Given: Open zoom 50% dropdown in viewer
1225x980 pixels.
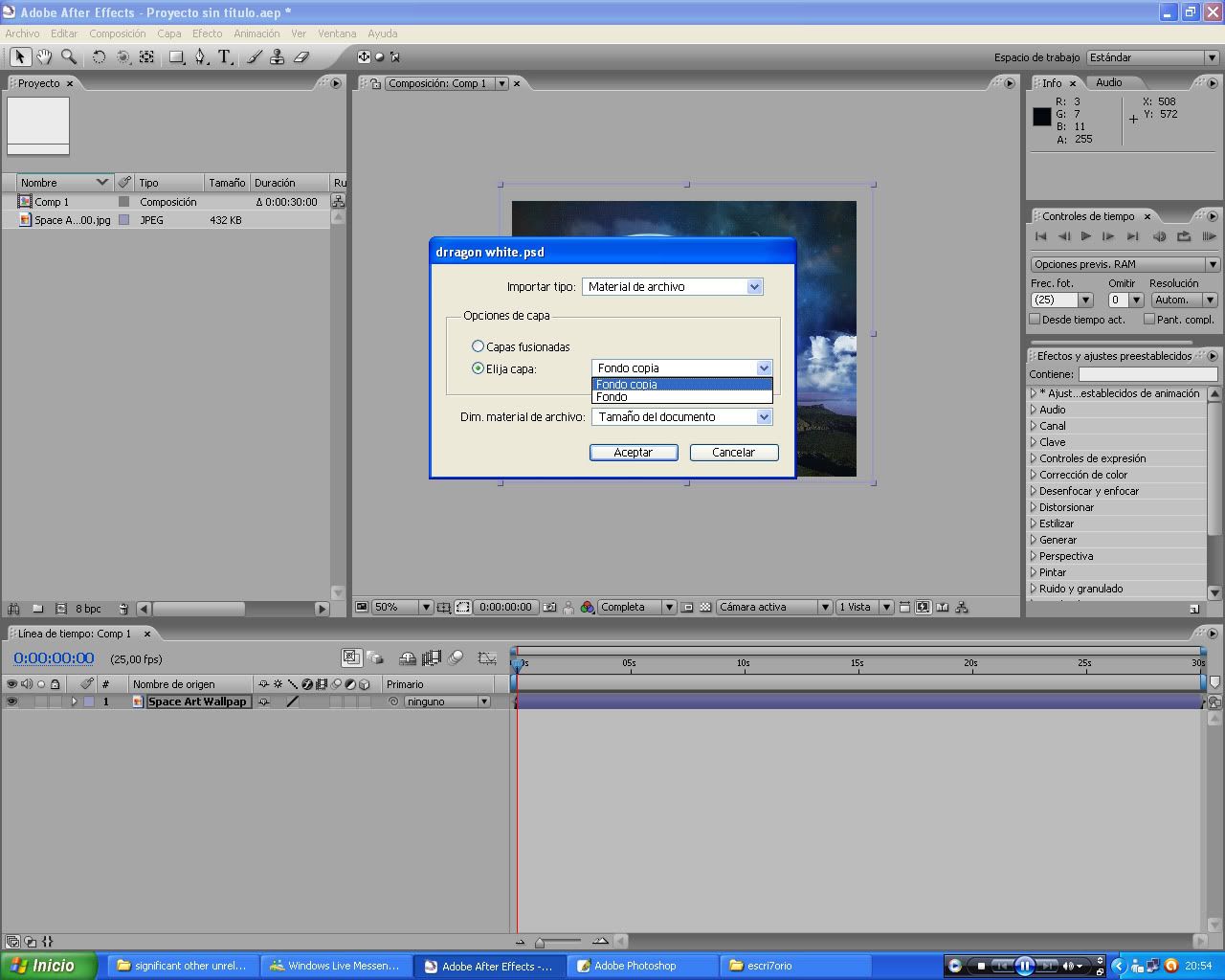Looking at the screenshot, I should click(402, 608).
